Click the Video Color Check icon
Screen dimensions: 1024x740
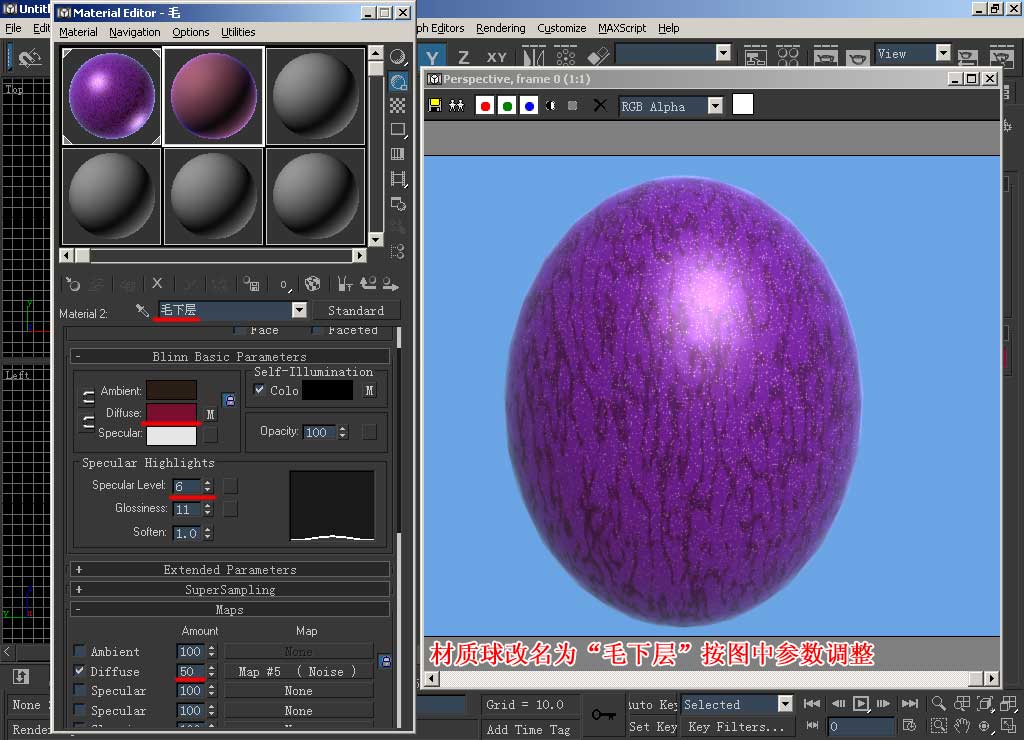(398, 154)
